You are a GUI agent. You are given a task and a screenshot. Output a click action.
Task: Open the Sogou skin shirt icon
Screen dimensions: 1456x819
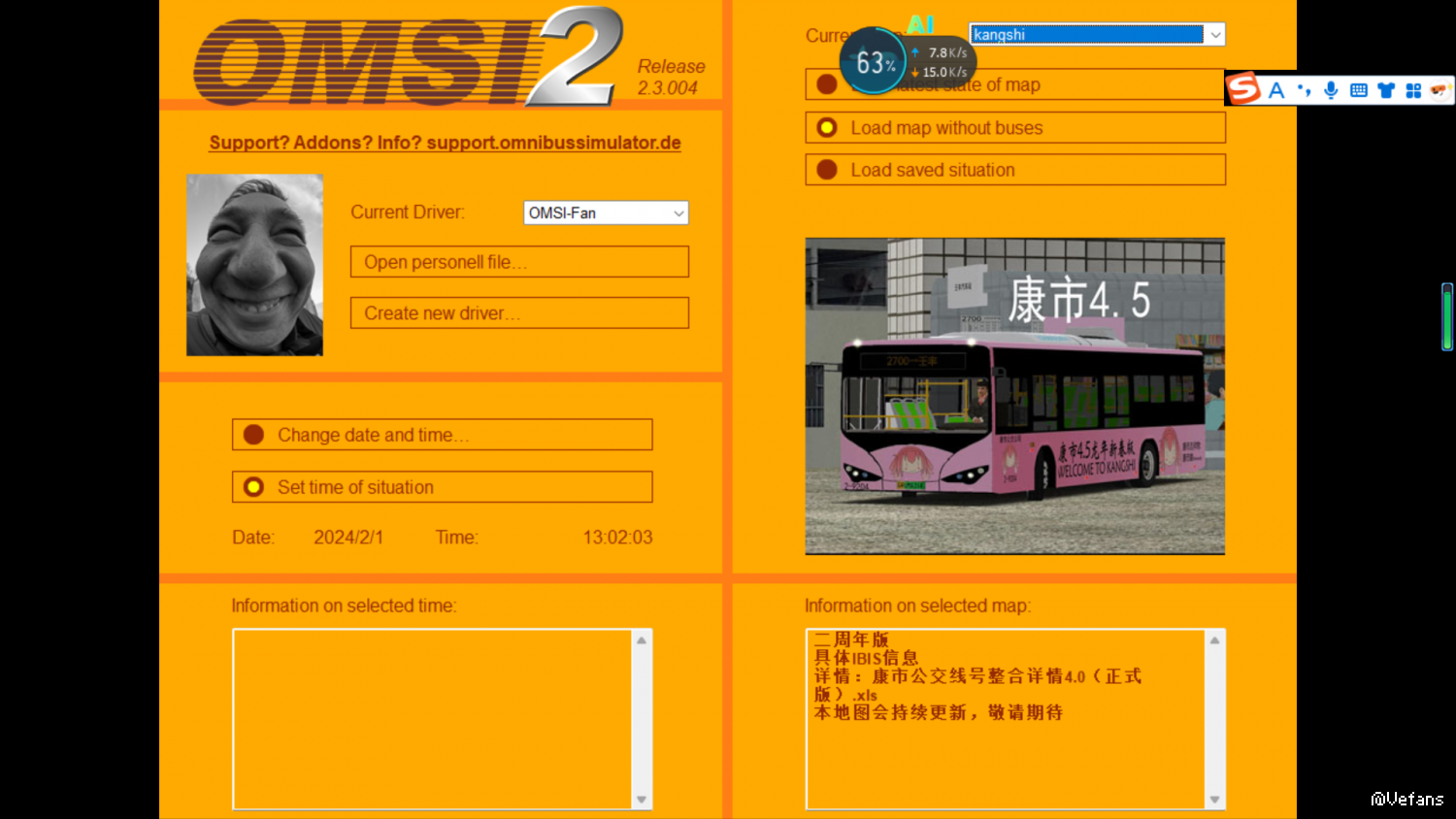coord(1386,90)
